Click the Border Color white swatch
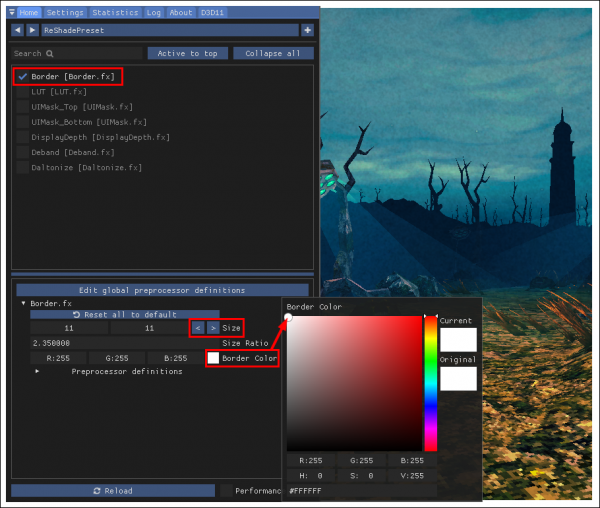Screen dimensions: 600x508 click(213, 358)
